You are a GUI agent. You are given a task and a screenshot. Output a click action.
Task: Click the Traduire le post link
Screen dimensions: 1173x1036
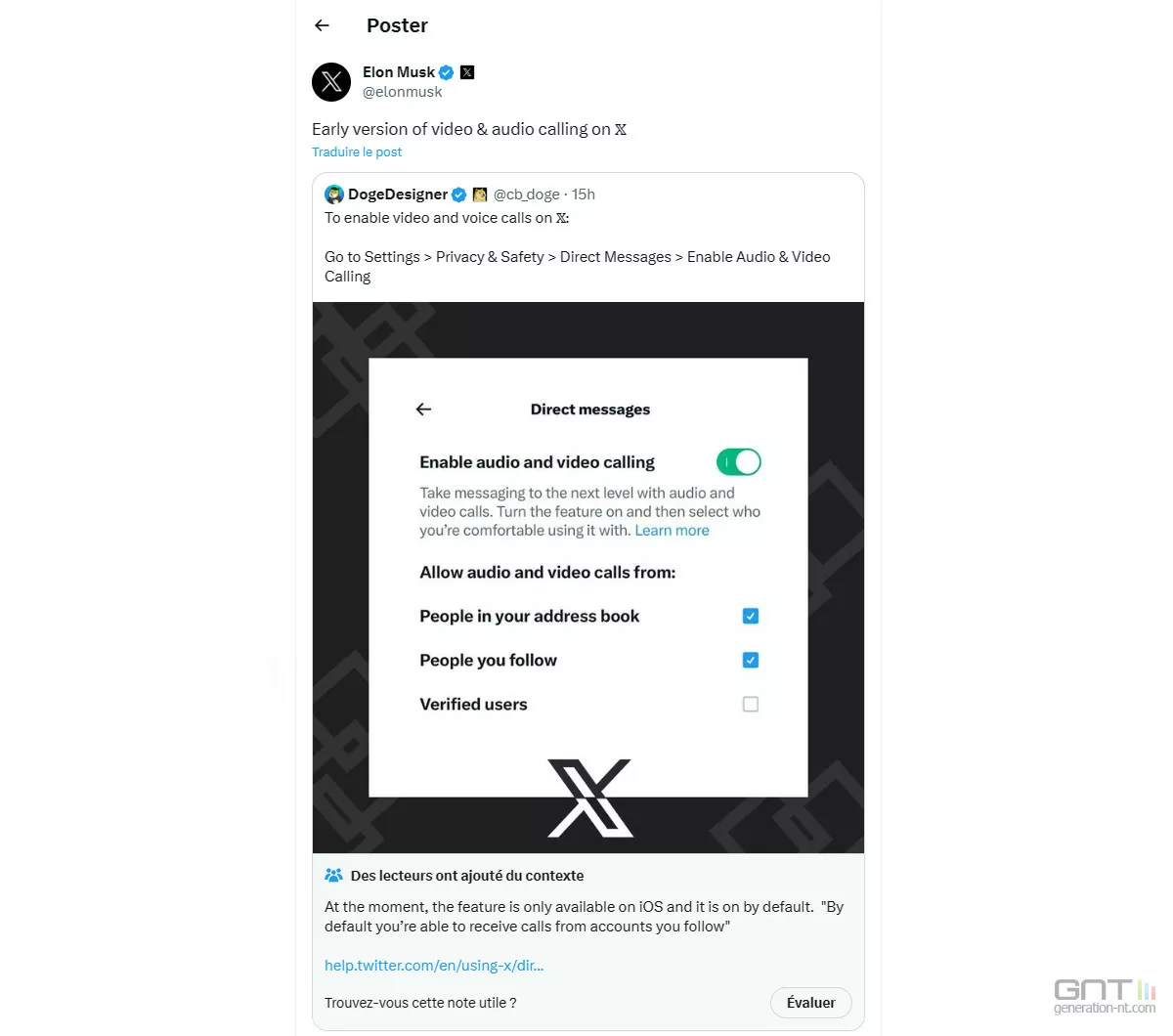357,151
